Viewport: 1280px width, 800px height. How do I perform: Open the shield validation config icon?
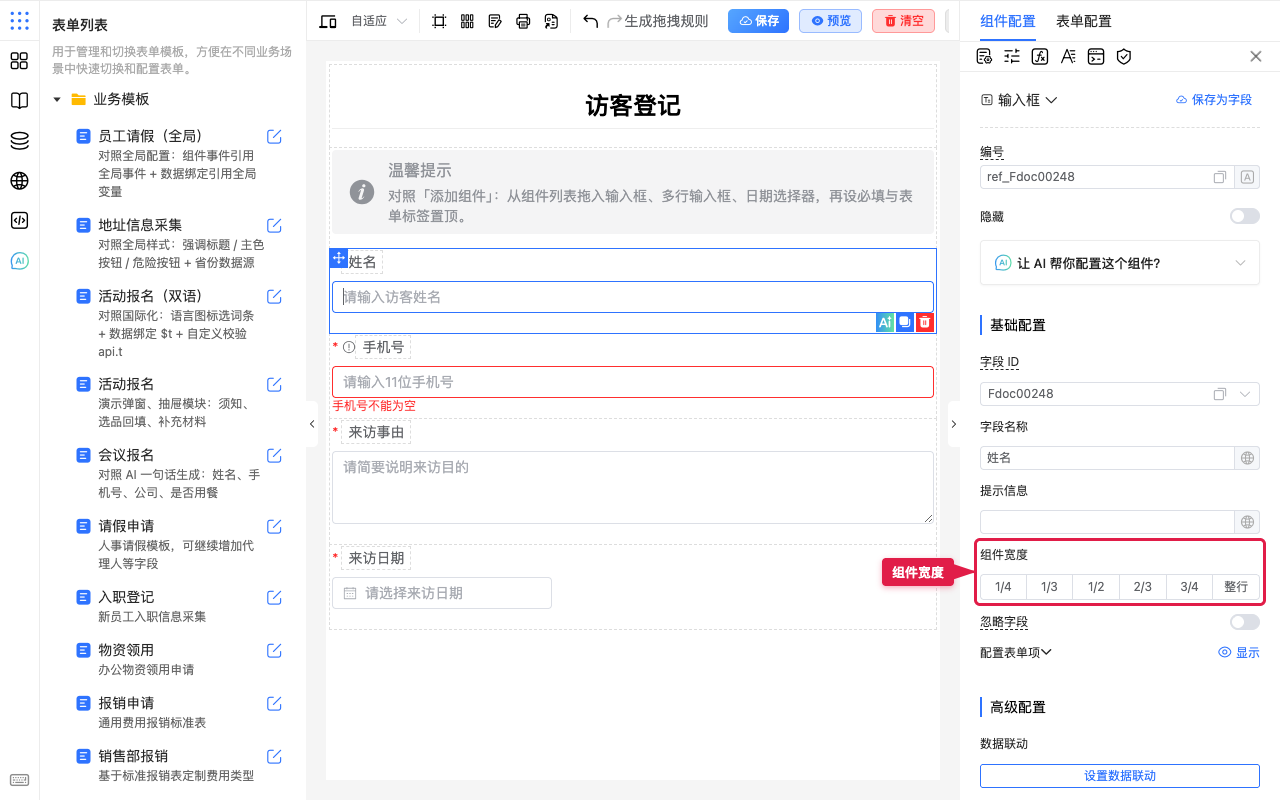coord(1124,56)
